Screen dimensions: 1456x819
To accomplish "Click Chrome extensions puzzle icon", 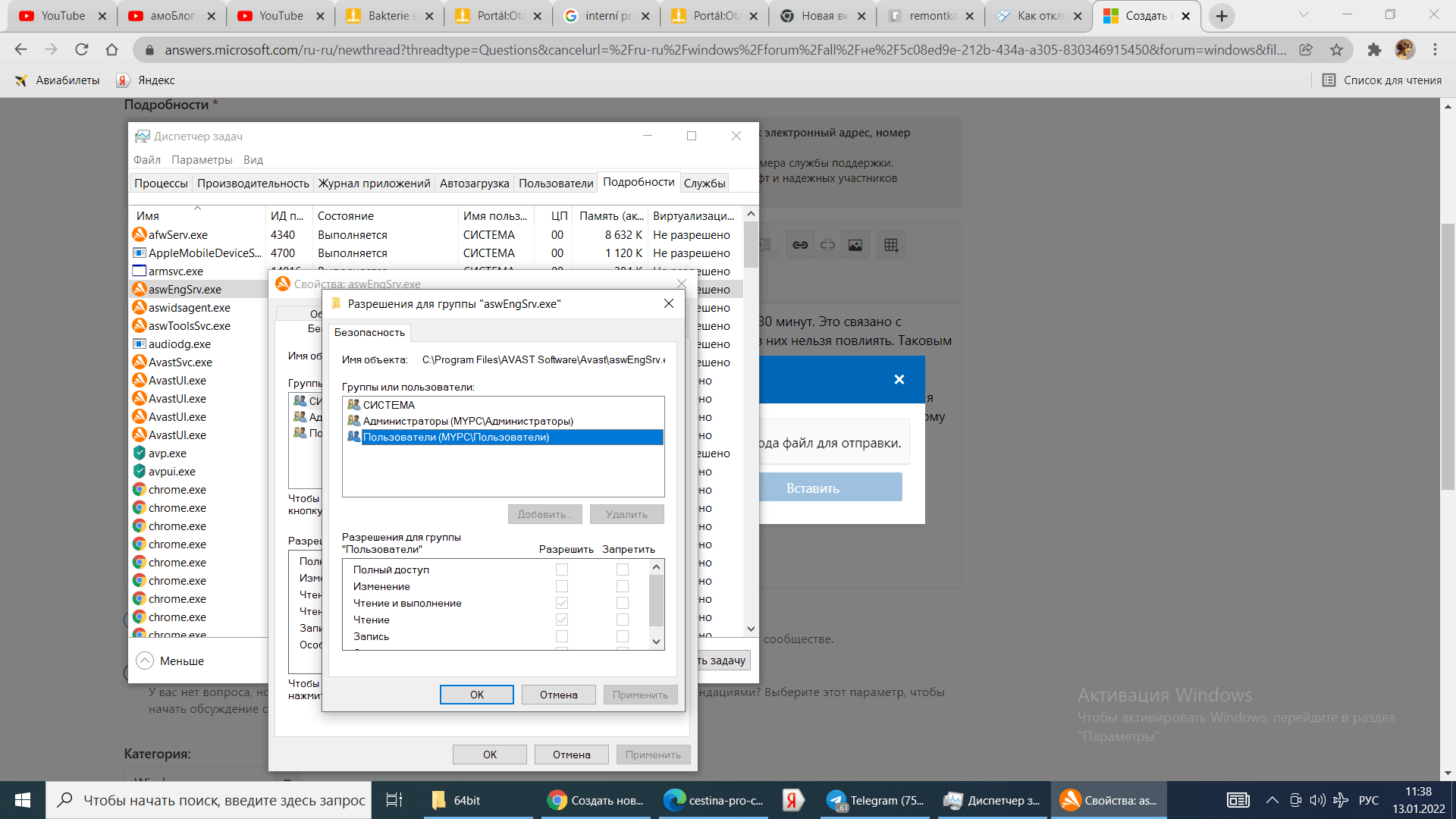I will 1374,50.
